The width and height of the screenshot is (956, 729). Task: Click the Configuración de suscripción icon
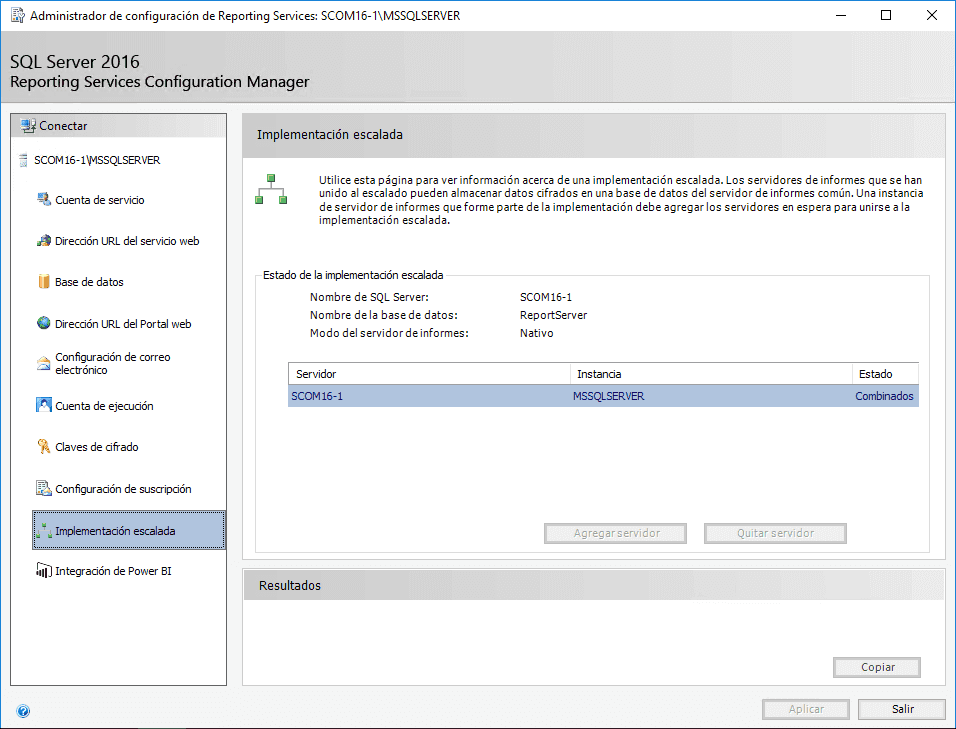43,488
